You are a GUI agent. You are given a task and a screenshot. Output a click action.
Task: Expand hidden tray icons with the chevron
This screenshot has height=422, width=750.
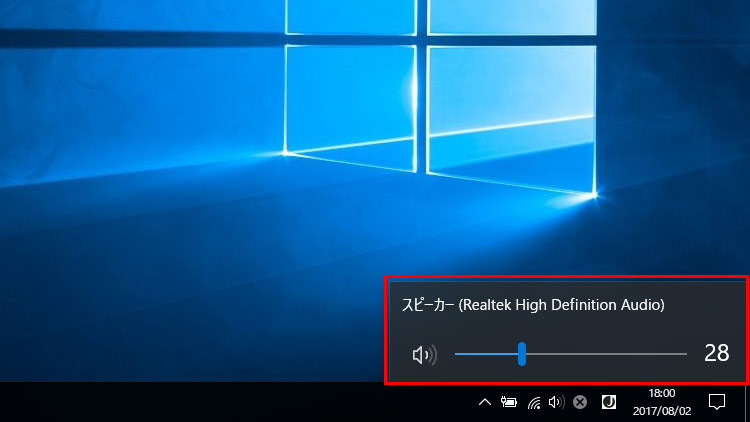pos(485,402)
